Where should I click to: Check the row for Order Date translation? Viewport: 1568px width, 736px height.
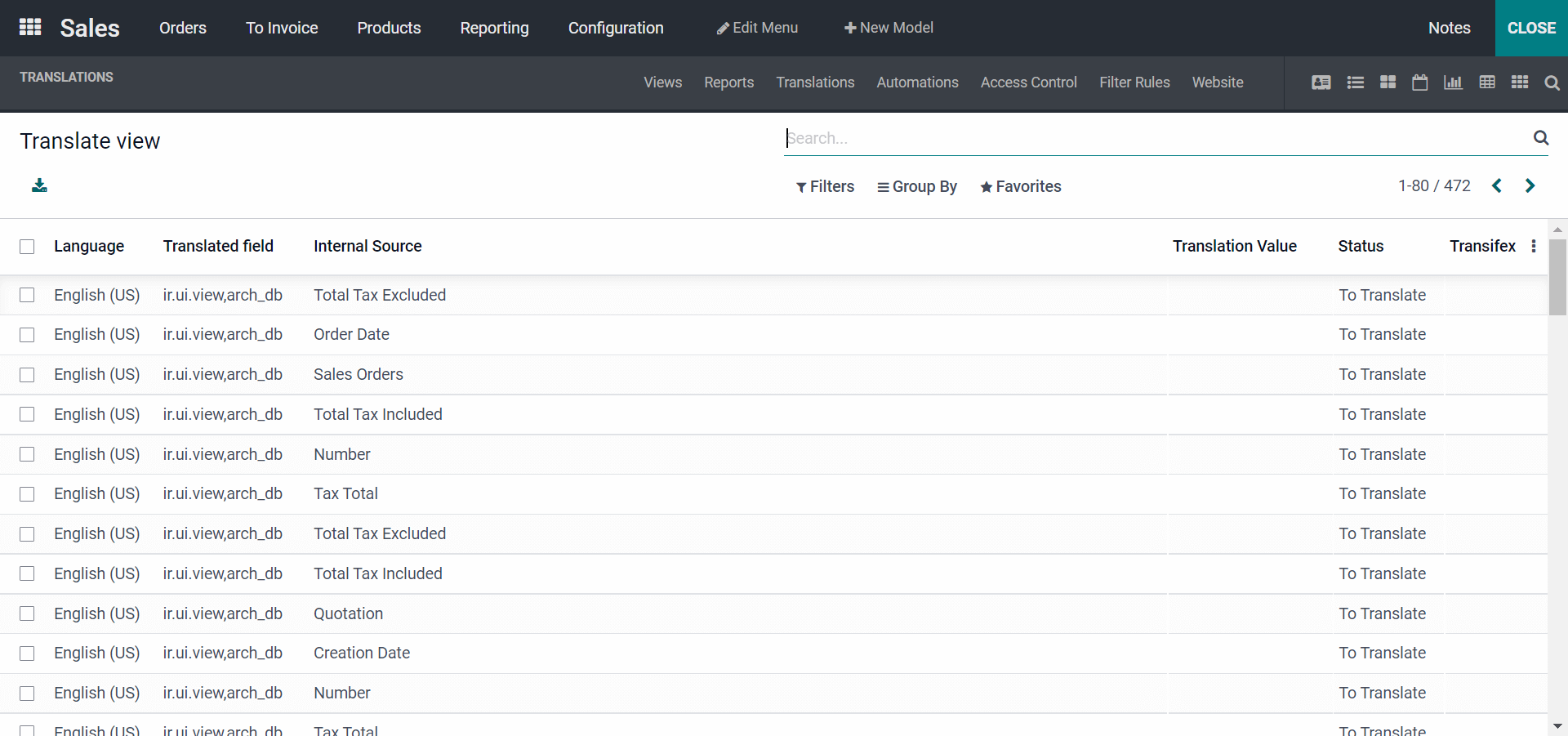tap(27, 335)
